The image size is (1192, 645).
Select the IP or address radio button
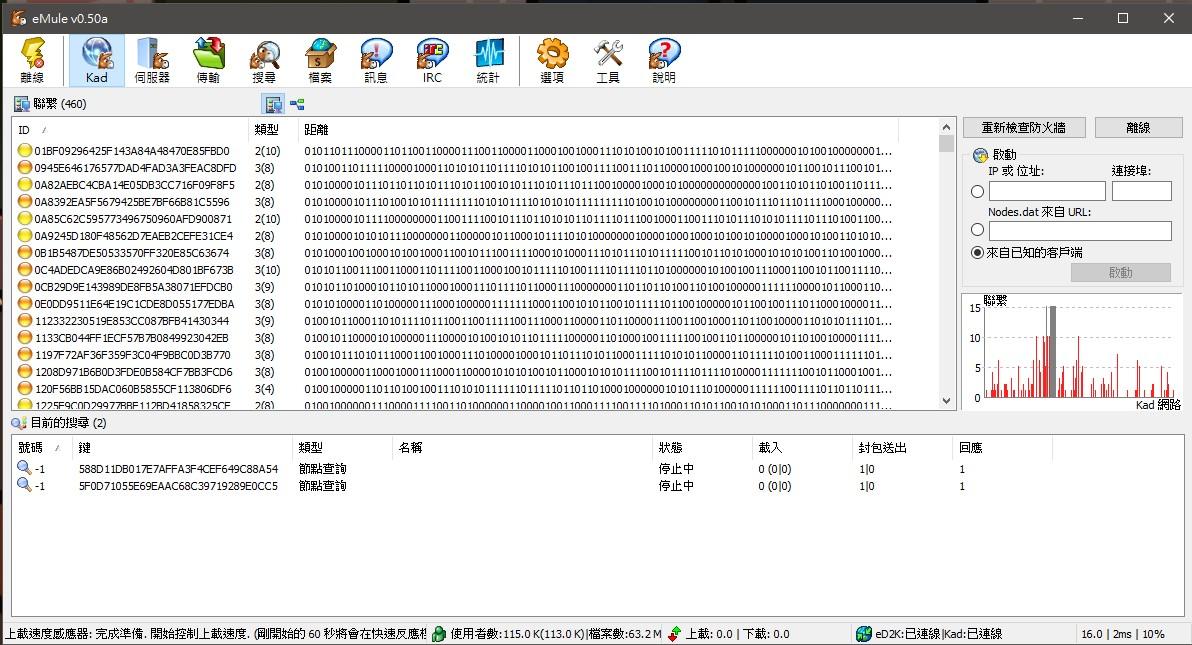(978, 192)
